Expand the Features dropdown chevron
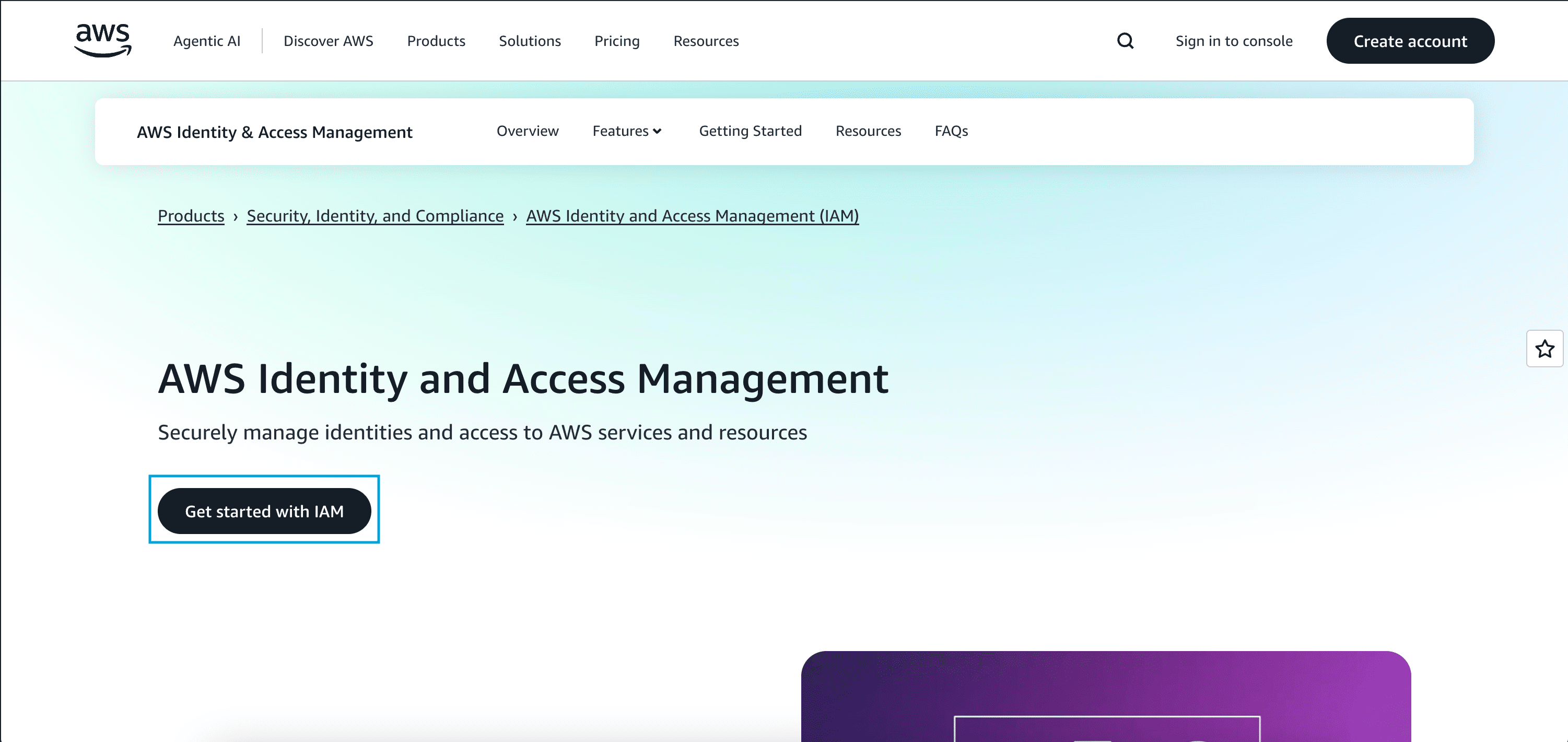Image resolution: width=1568 pixels, height=742 pixels. point(658,131)
